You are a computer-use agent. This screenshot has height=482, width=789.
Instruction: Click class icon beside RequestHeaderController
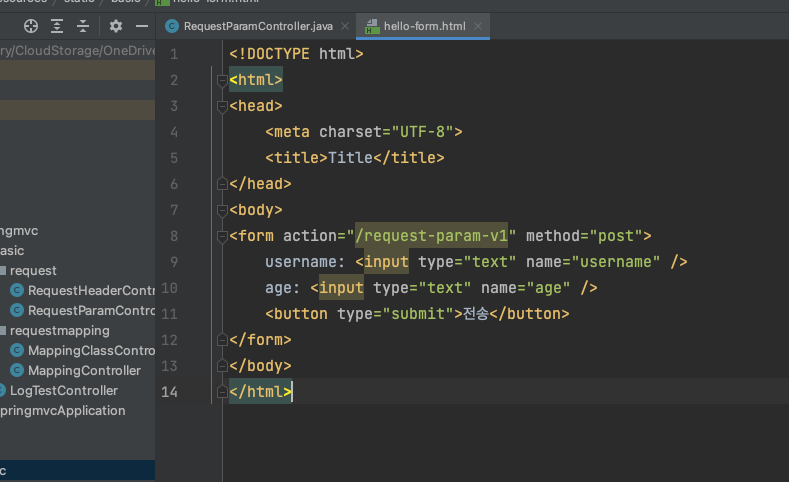17,290
